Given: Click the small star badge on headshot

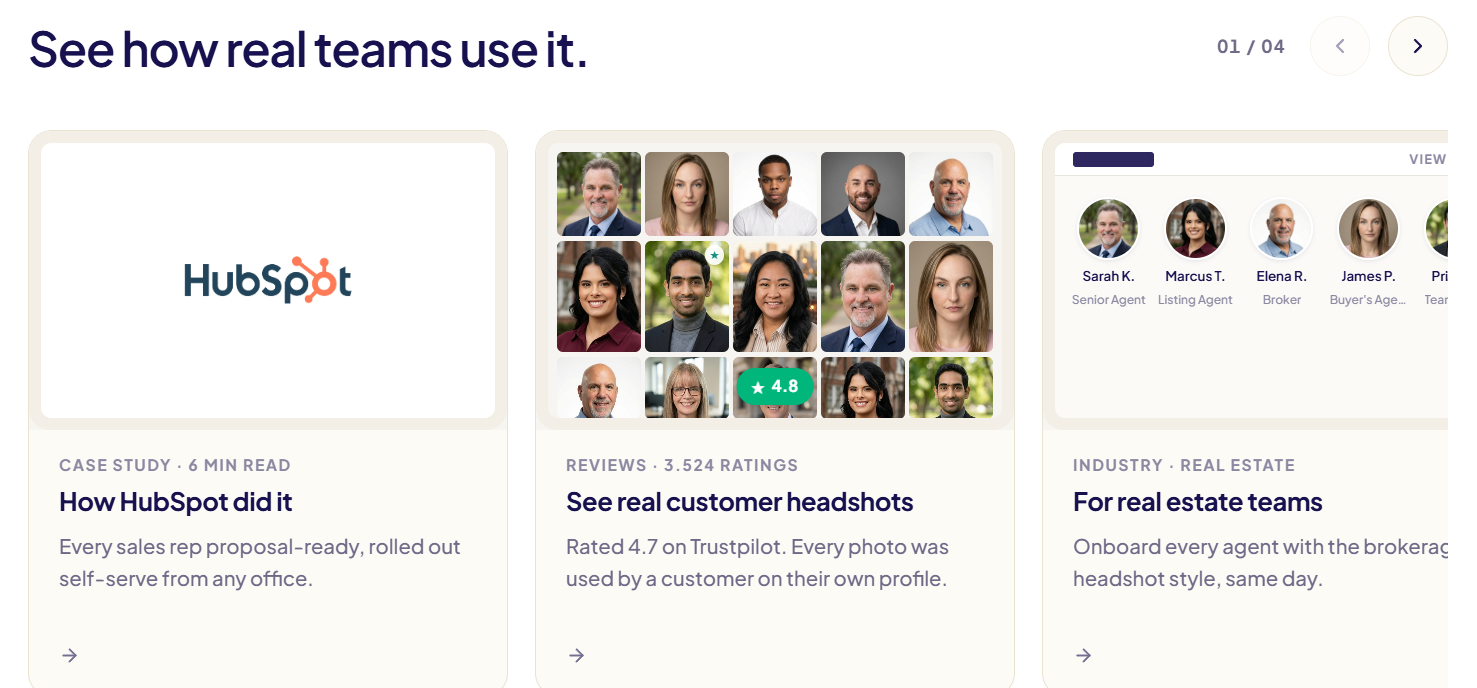Looking at the screenshot, I should tap(714, 256).
